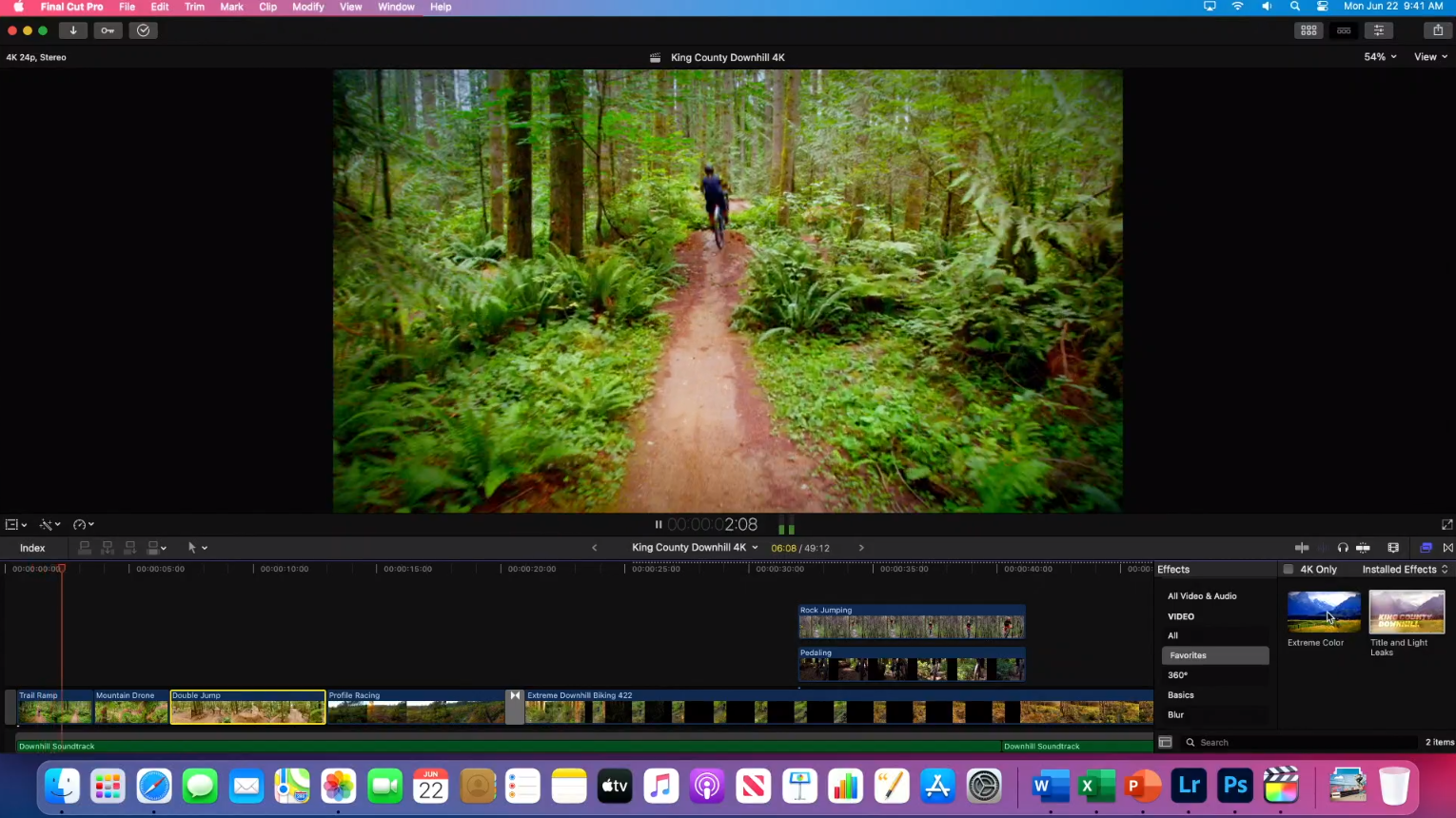Pause playback in the viewer

(x=658, y=525)
